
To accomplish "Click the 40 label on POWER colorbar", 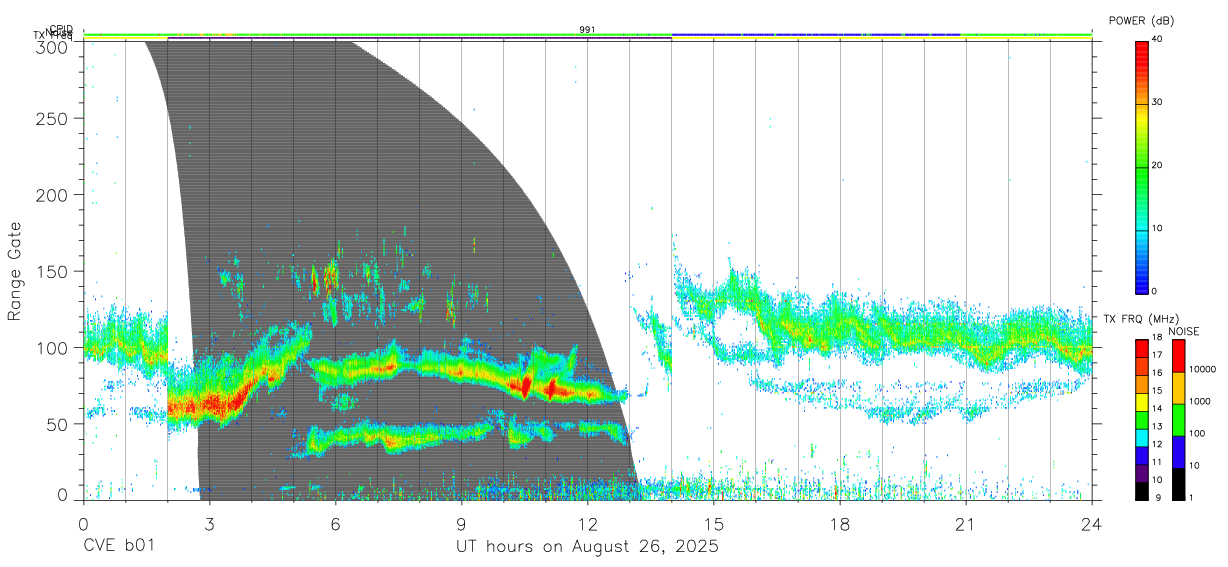I will point(1158,39).
